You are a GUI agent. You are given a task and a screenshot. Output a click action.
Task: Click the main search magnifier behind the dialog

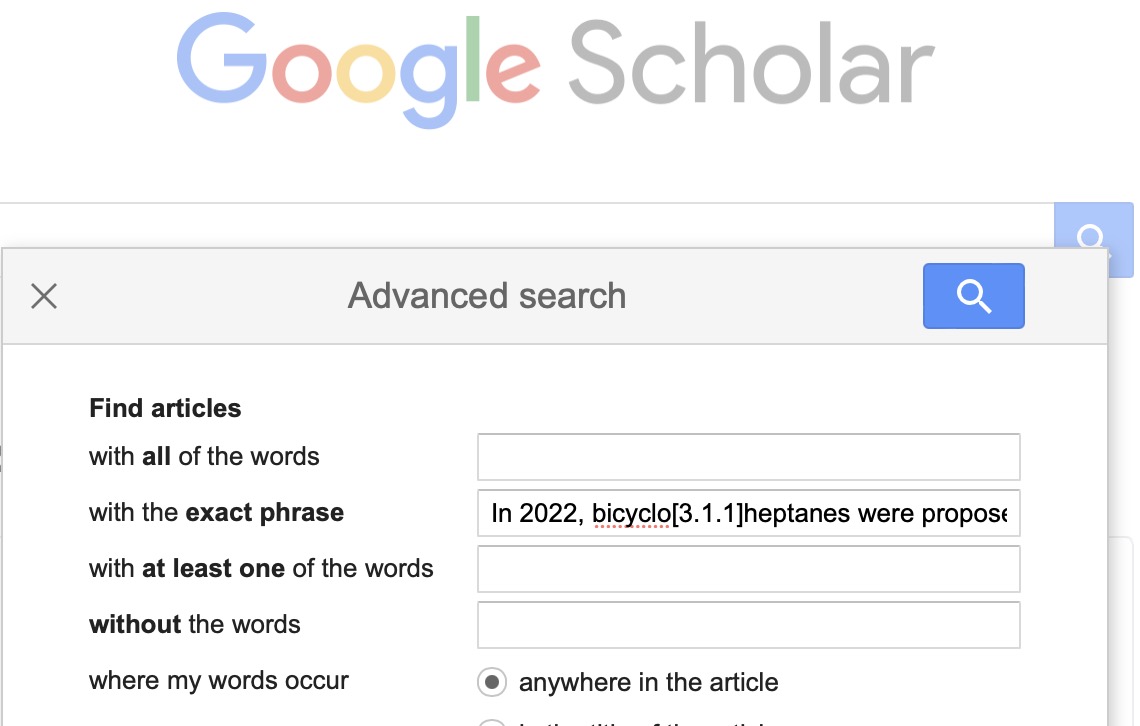(1092, 235)
